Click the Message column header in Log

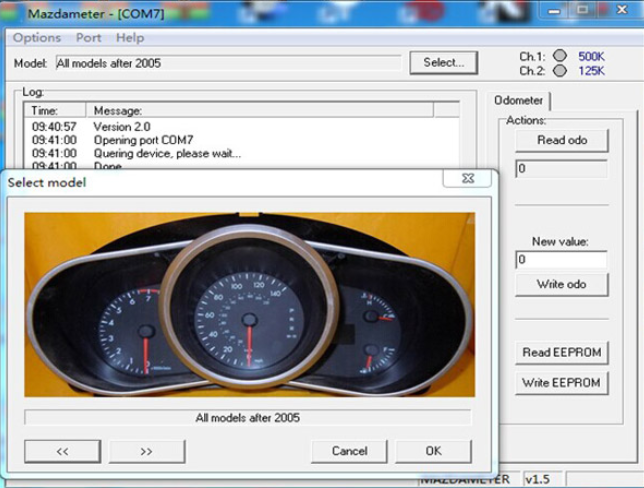point(260,110)
